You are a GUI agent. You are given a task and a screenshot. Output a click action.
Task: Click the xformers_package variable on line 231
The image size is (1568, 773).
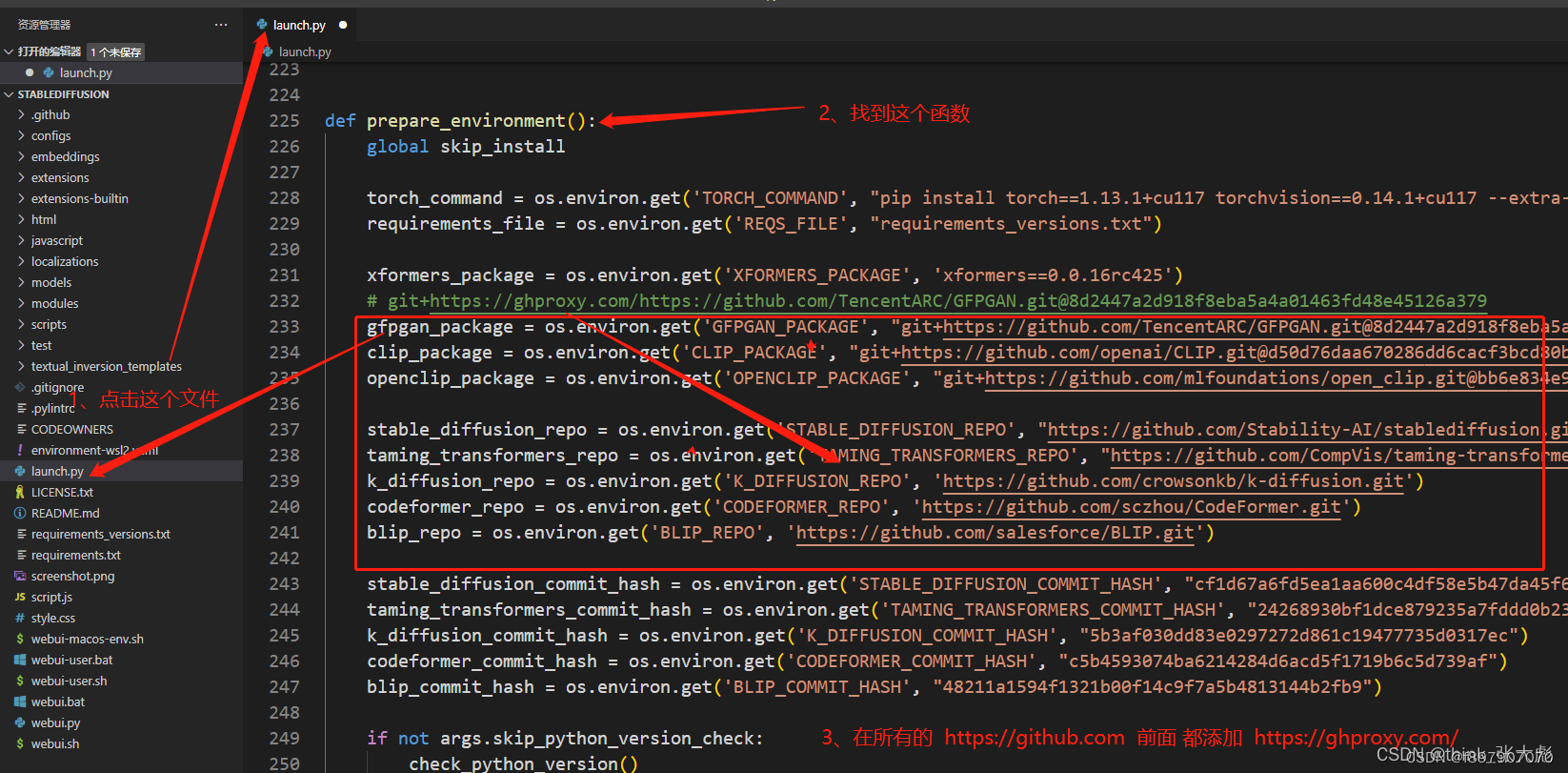[x=451, y=275]
